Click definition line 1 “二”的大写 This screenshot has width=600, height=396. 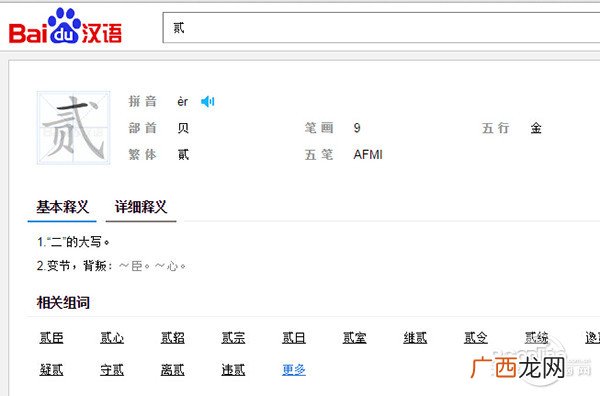[73, 242]
